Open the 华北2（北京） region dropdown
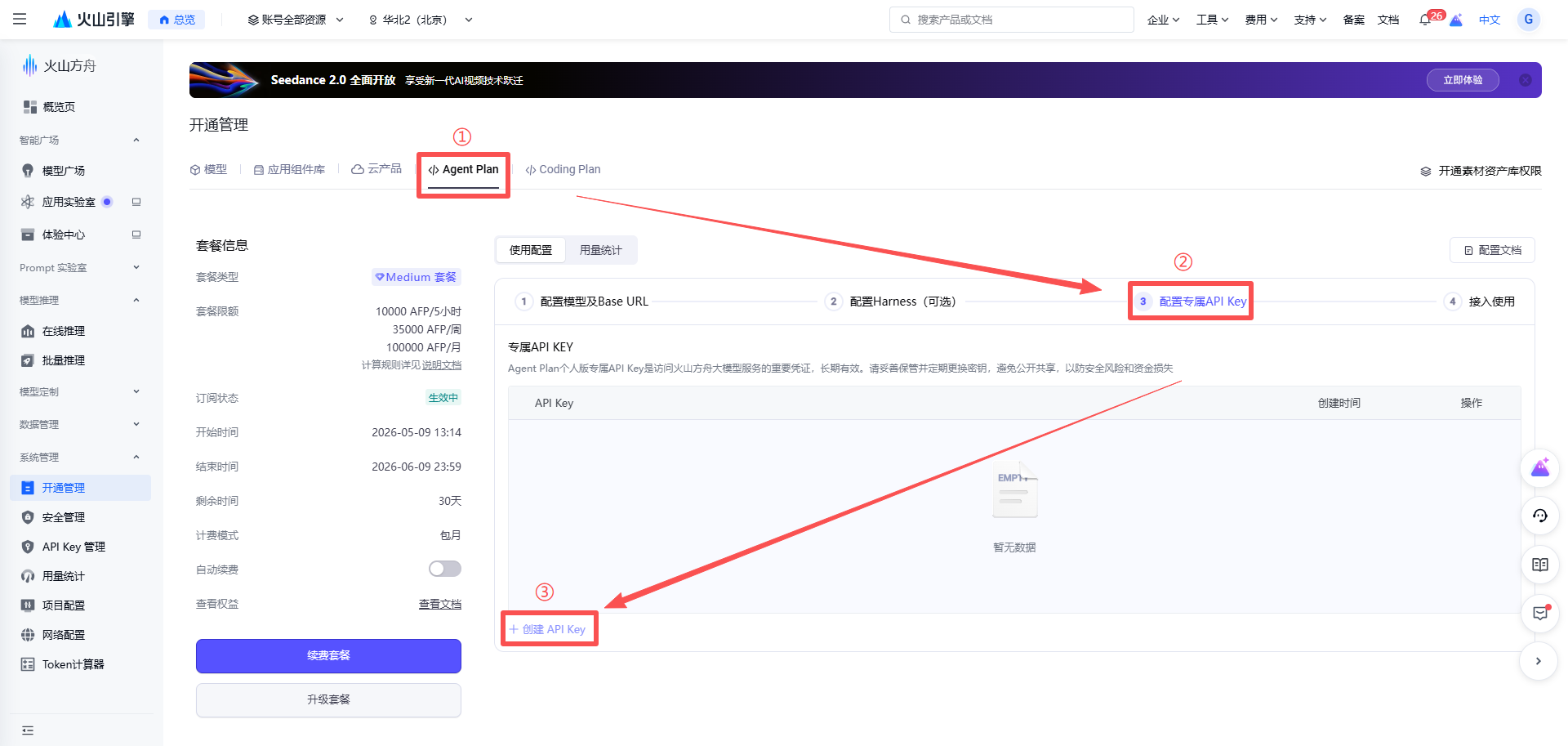Screen dimensions: 1568x746 (421, 20)
